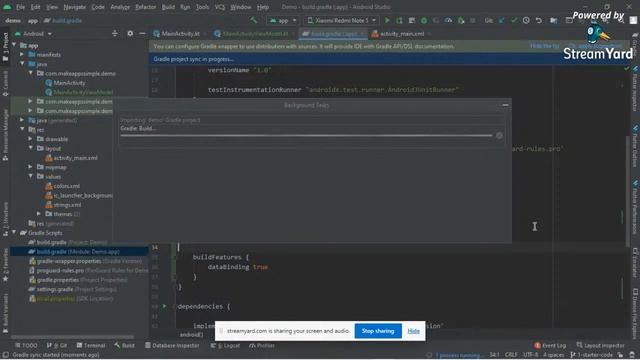
Task: Click the editor vertical scrollbar
Action: [x=628, y=190]
